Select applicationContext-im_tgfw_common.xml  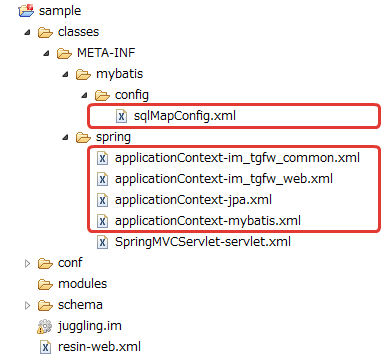pos(237,158)
